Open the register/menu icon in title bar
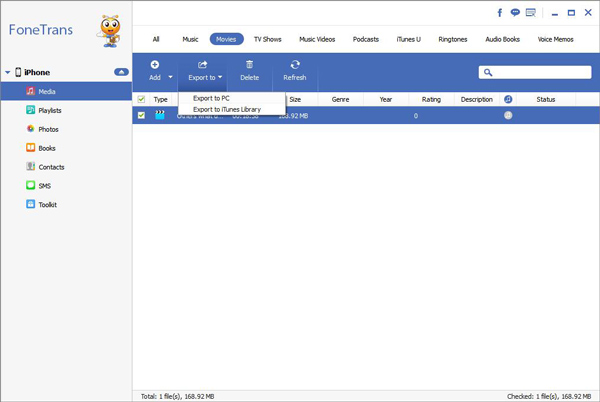This screenshot has width=600, height=402. point(530,13)
